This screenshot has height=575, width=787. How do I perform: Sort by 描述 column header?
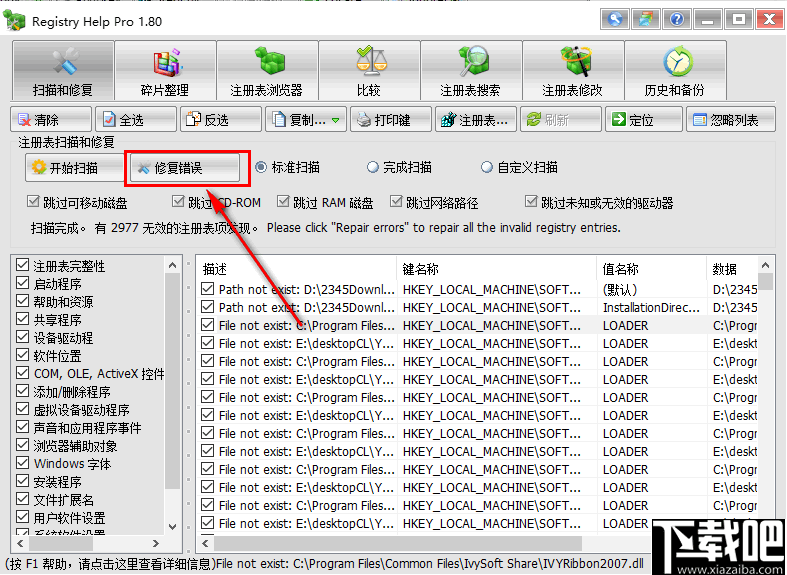297,269
